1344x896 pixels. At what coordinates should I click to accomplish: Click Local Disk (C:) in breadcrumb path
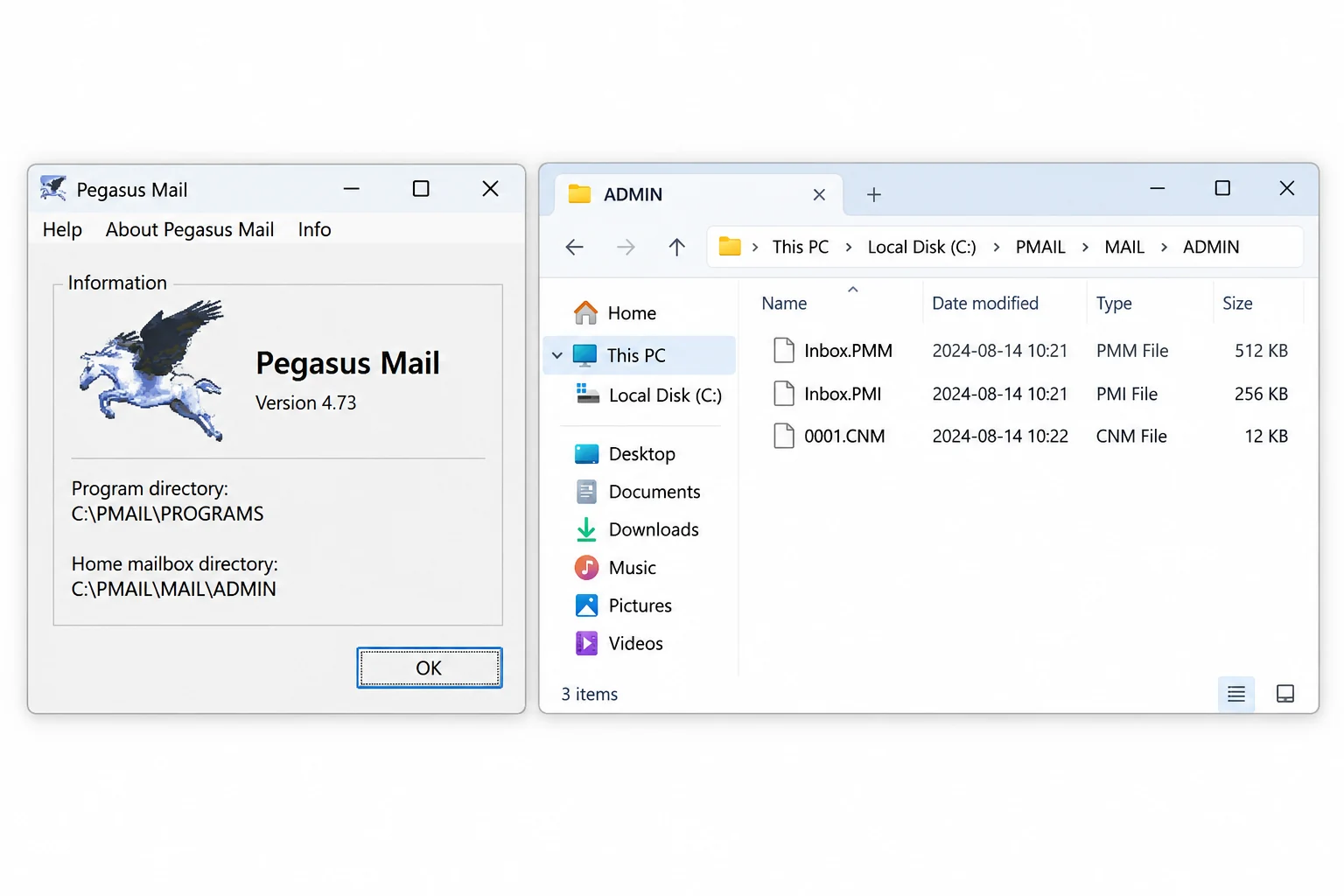tap(921, 247)
